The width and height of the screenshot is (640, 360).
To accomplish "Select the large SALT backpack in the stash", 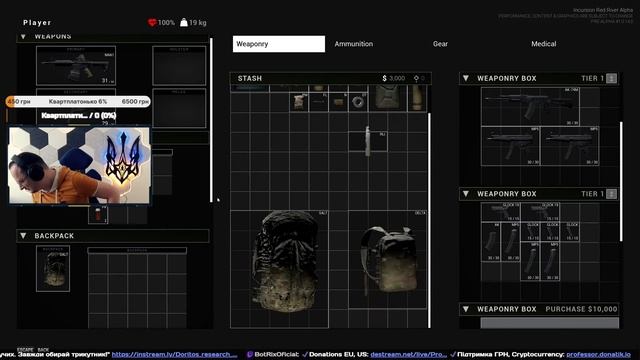I will [x=280, y=269].
